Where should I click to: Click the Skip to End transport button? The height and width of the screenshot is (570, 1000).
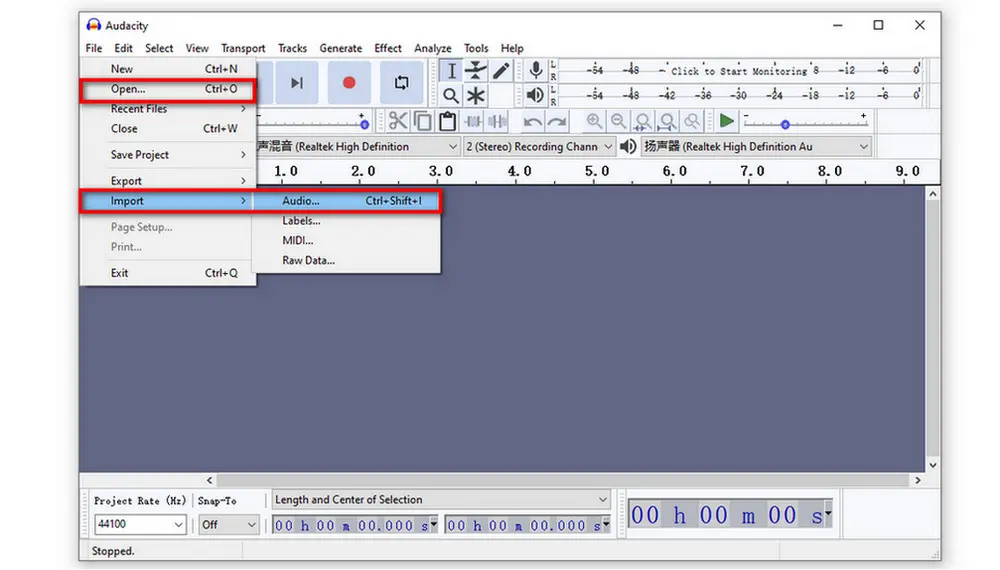click(x=297, y=83)
